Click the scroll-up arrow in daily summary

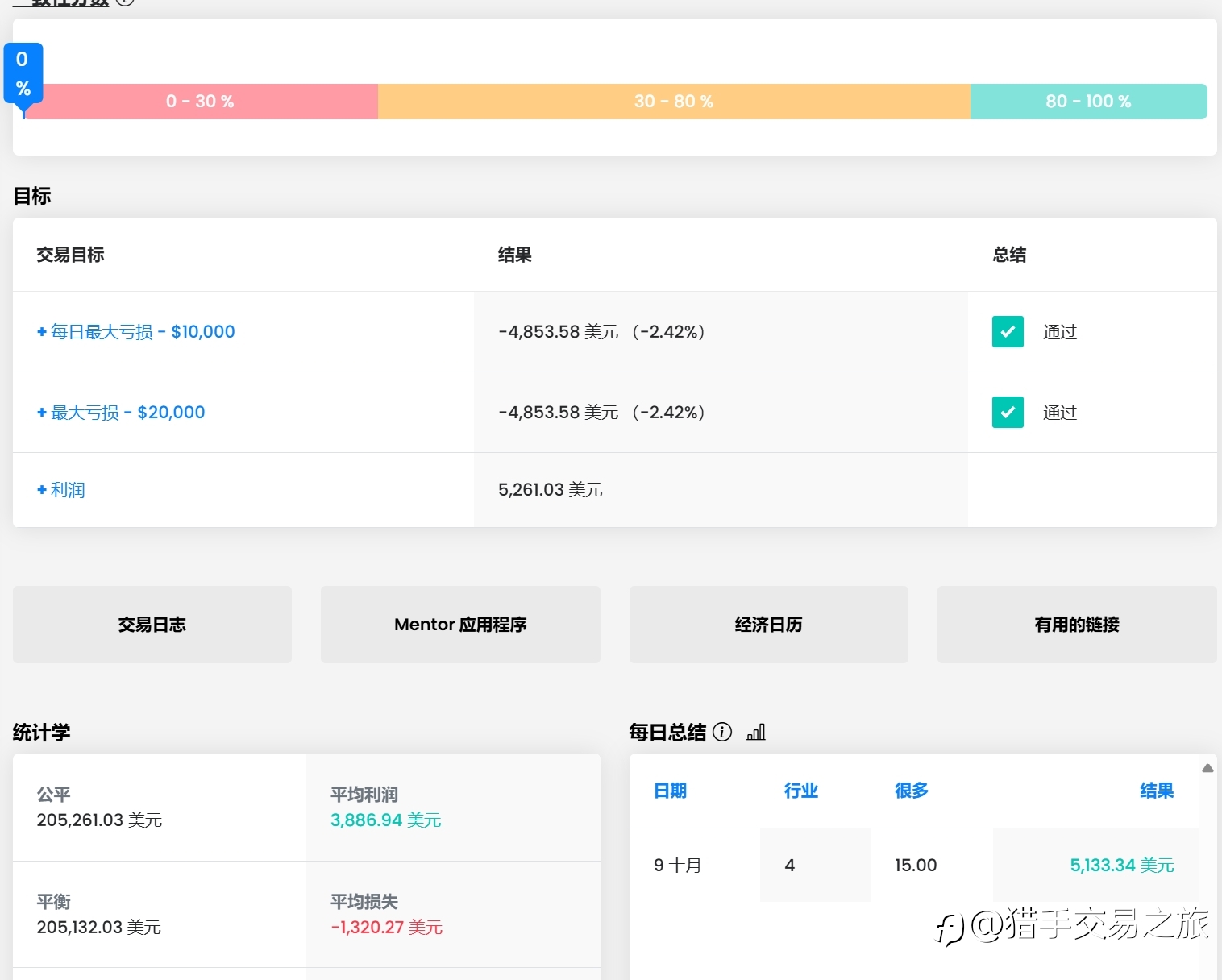click(1207, 768)
